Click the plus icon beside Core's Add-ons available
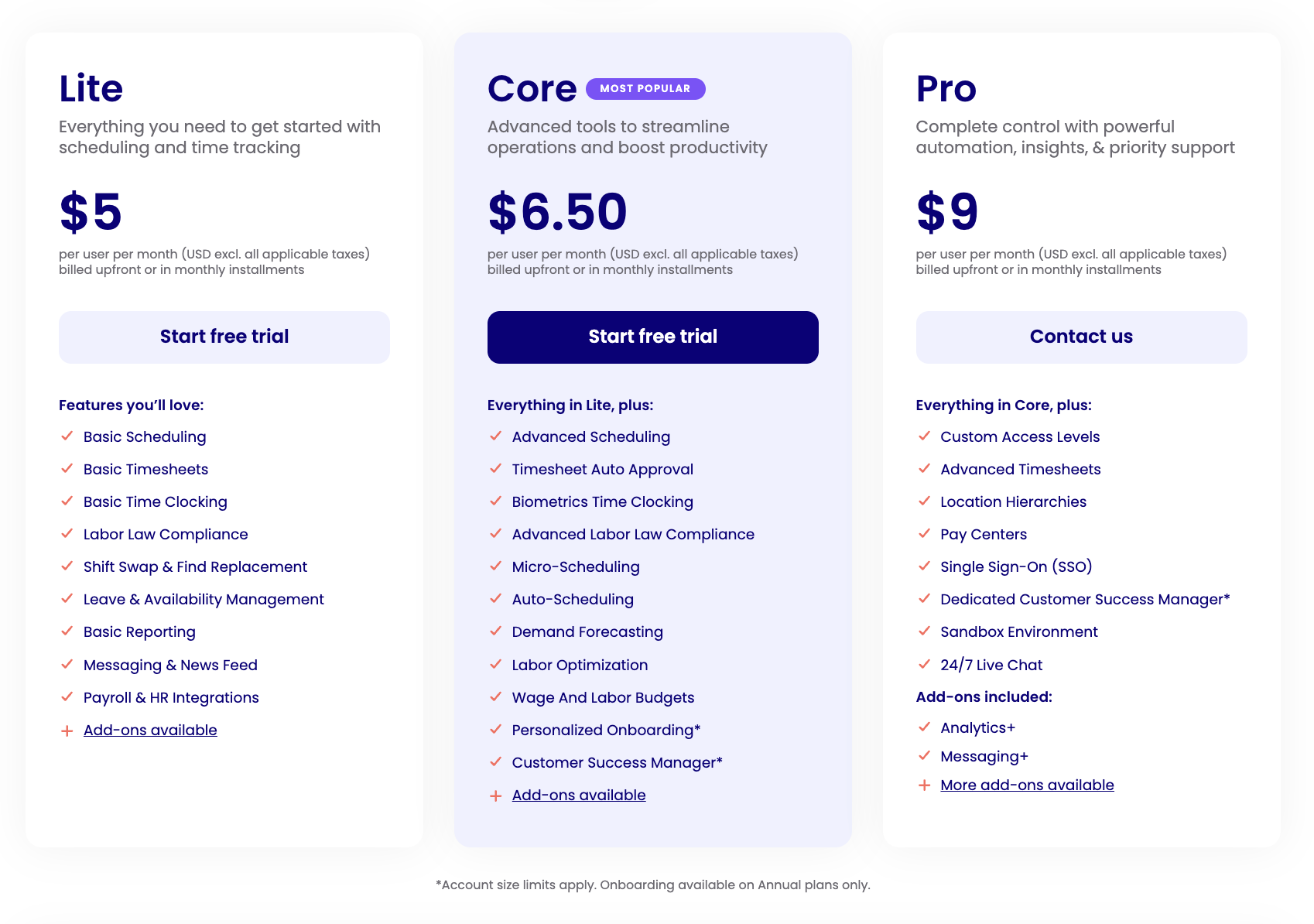This screenshot has height=924, width=1314. [x=495, y=795]
